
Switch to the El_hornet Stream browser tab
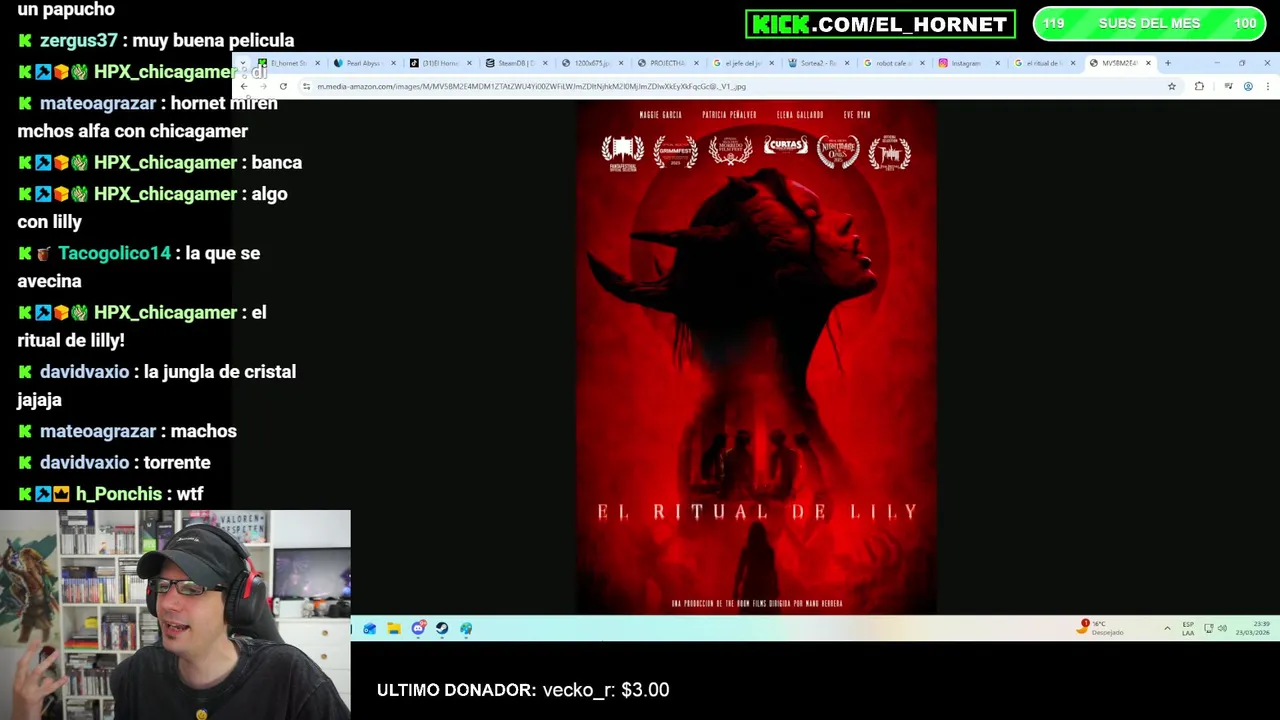[x=288, y=63]
